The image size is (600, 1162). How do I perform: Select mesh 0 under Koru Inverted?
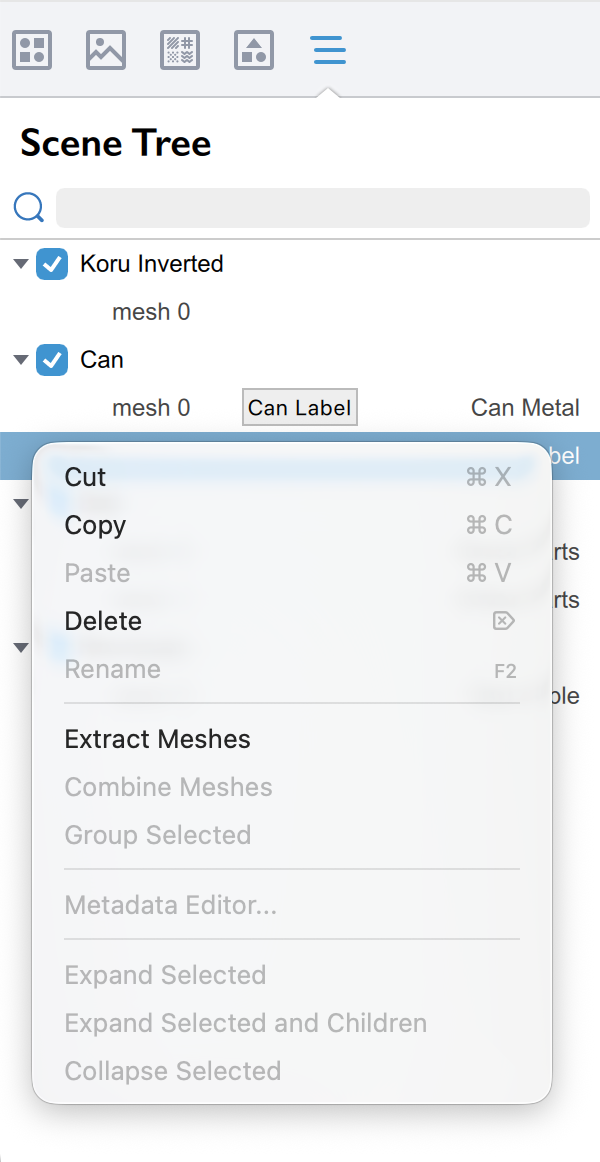tap(151, 312)
